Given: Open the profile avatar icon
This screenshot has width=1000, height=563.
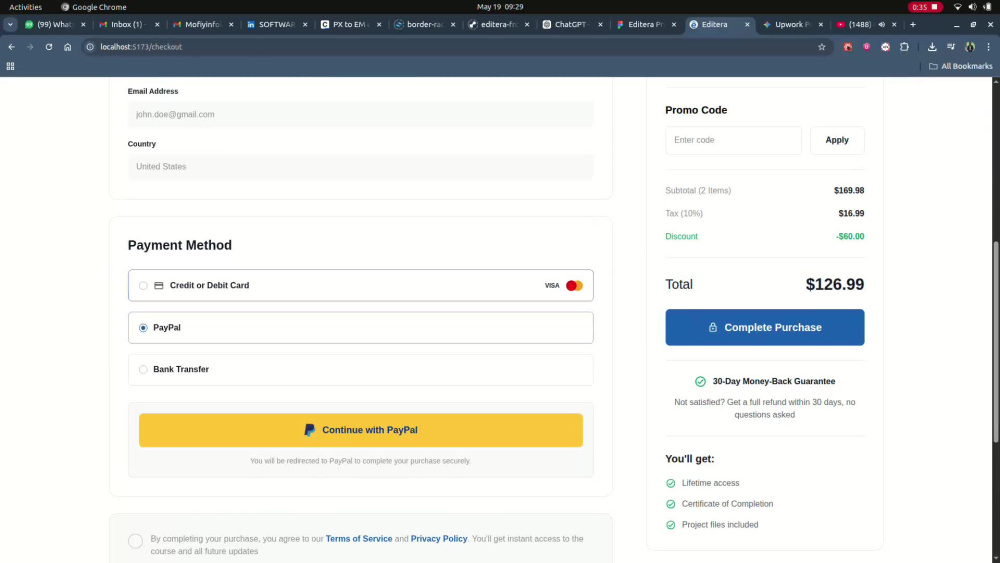Looking at the screenshot, I should [970, 47].
